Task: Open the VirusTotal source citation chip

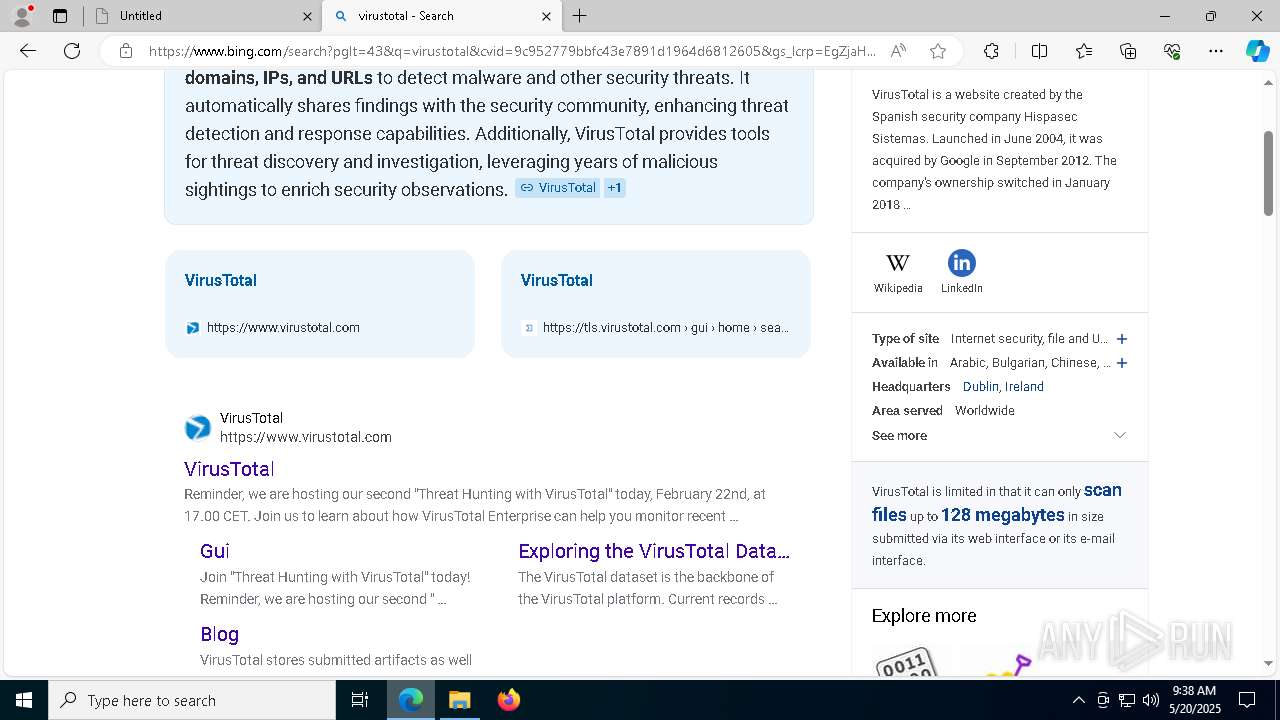Action: tap(557, 188)
